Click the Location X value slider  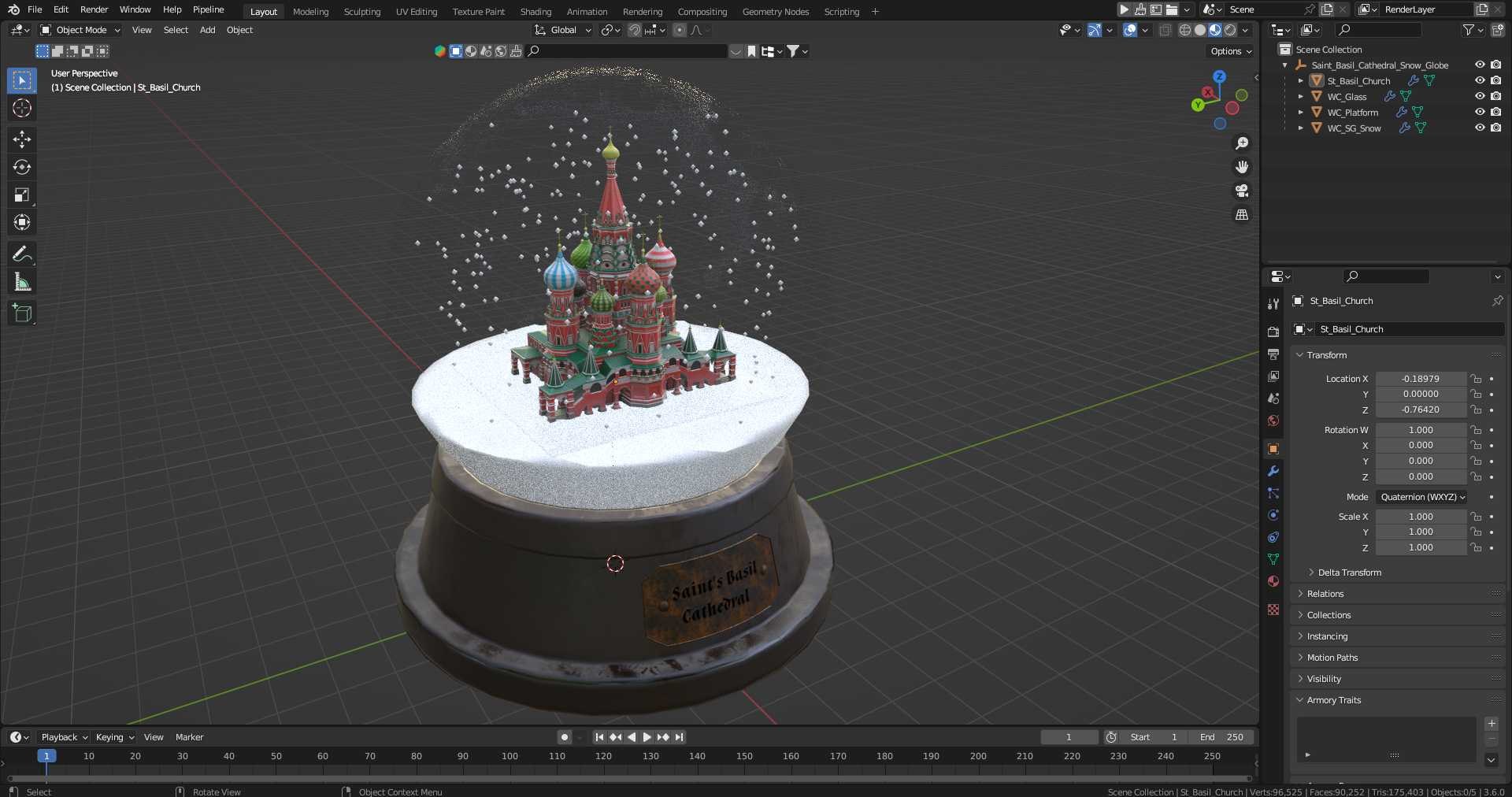pos(1421,379)
